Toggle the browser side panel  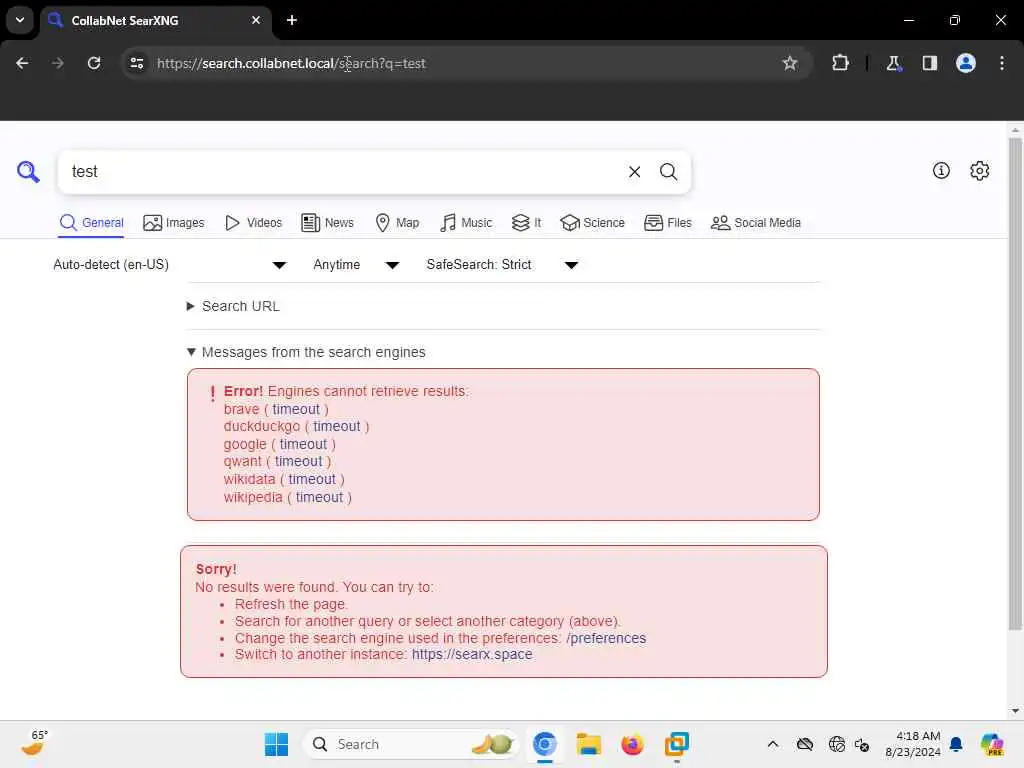click(x=929, y=63)
